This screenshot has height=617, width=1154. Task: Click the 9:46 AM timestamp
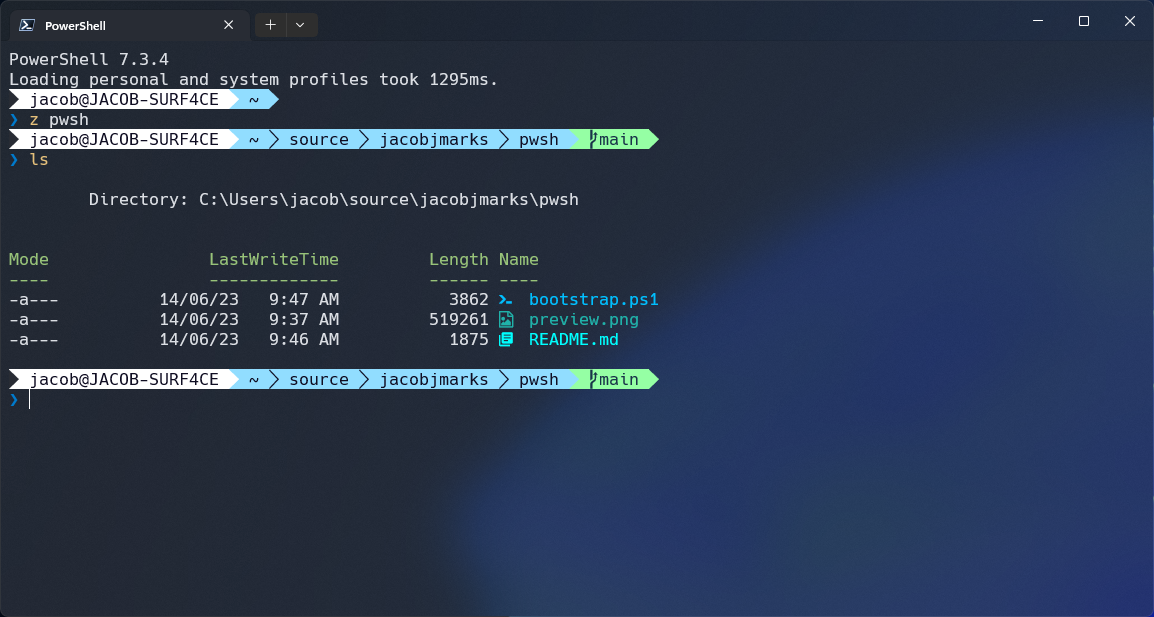point(304,339)
